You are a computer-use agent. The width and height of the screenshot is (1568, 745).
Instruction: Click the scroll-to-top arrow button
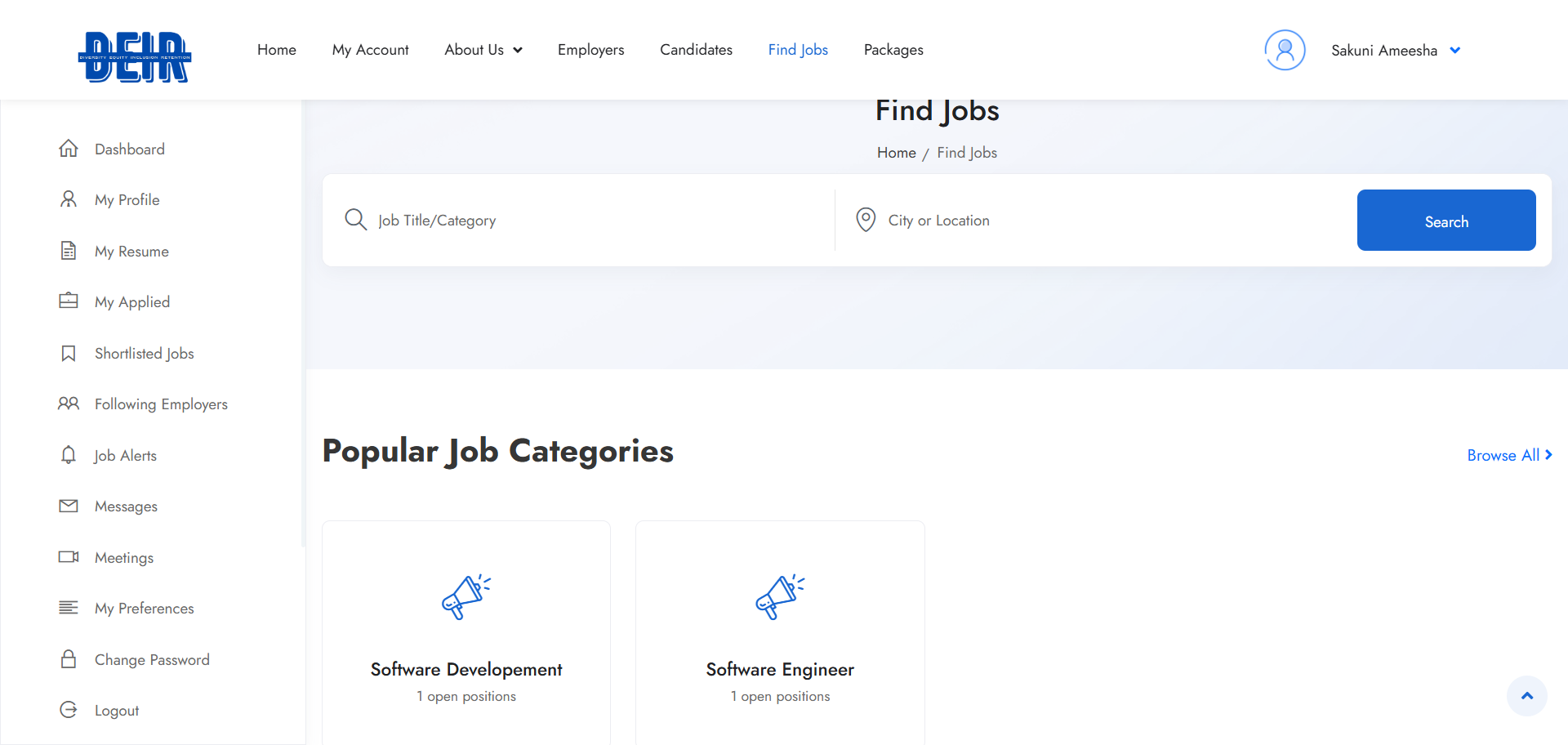click(1527, 696)
